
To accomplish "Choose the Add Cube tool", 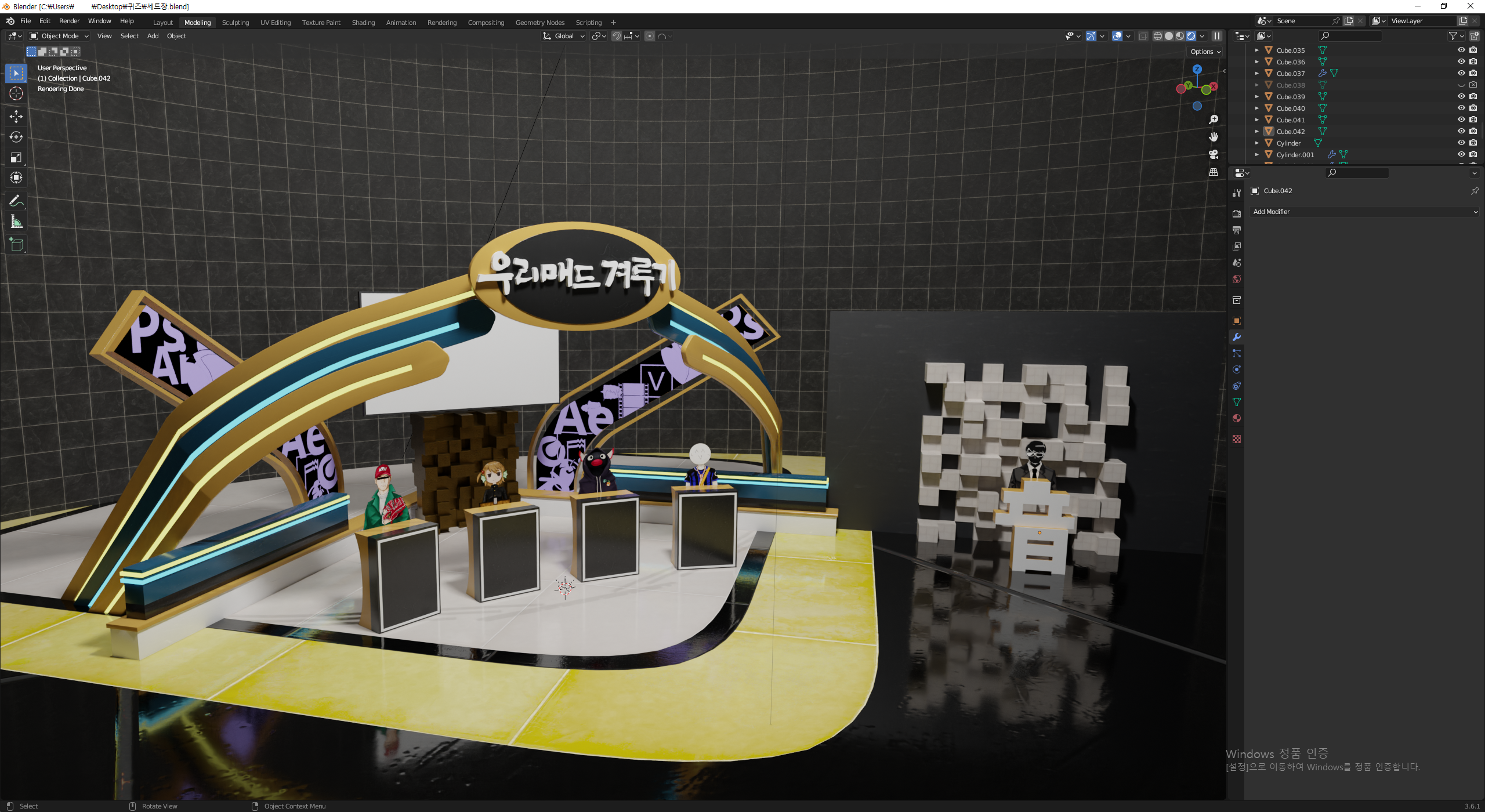I will (x=16, y=245).
